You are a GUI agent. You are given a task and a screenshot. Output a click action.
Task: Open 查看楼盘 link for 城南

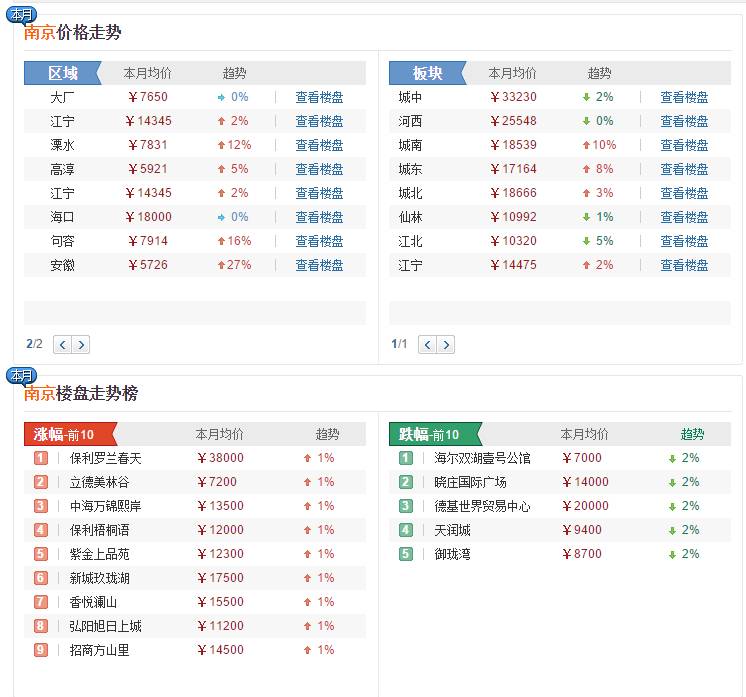pyautogui.click(x=684, y=145)
